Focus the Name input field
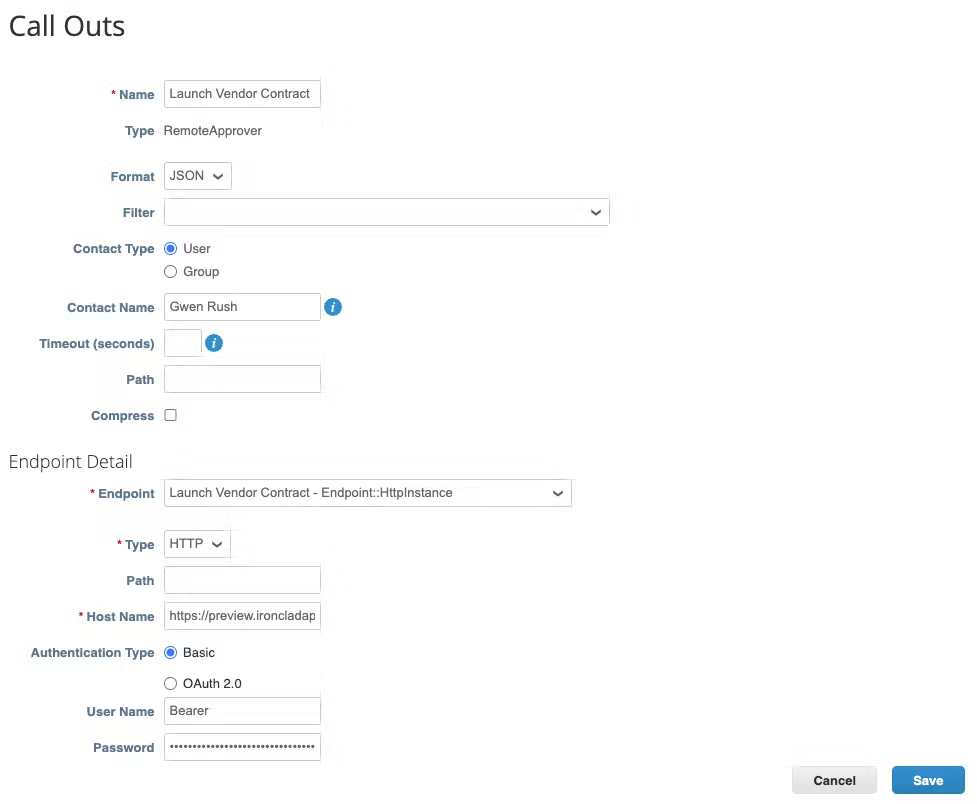 pos(242,93)
